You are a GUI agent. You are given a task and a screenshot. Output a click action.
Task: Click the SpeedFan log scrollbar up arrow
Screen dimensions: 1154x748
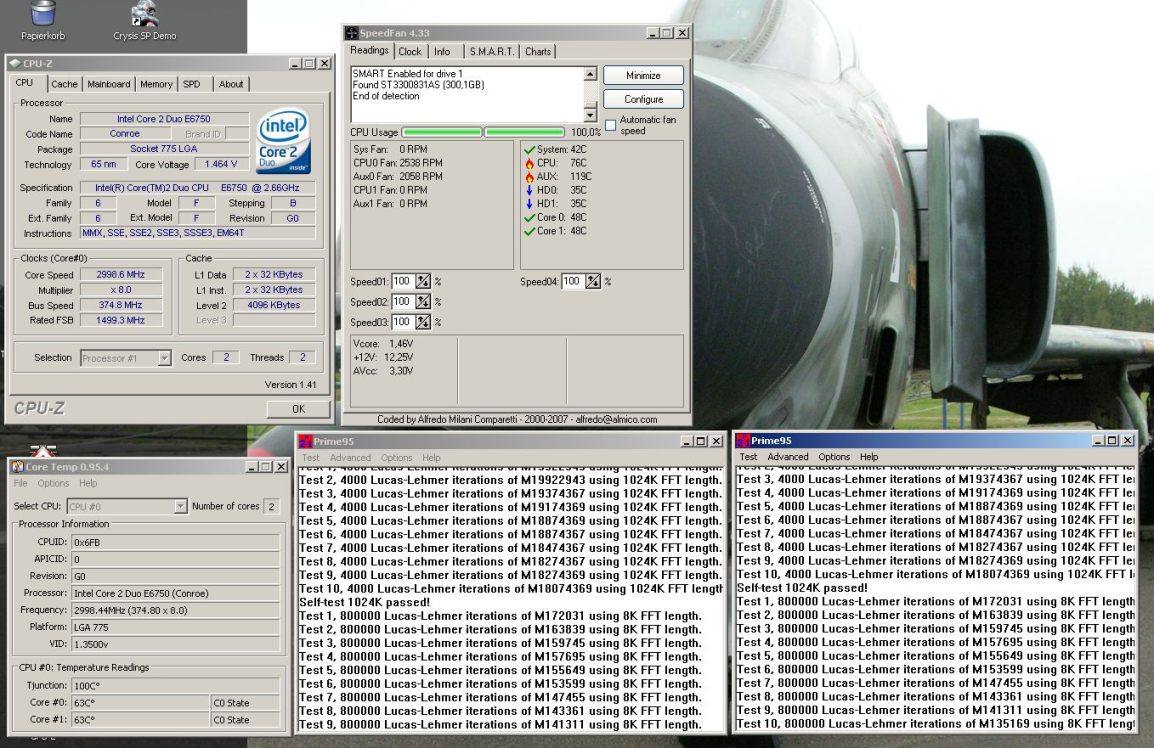click(590, 74)
